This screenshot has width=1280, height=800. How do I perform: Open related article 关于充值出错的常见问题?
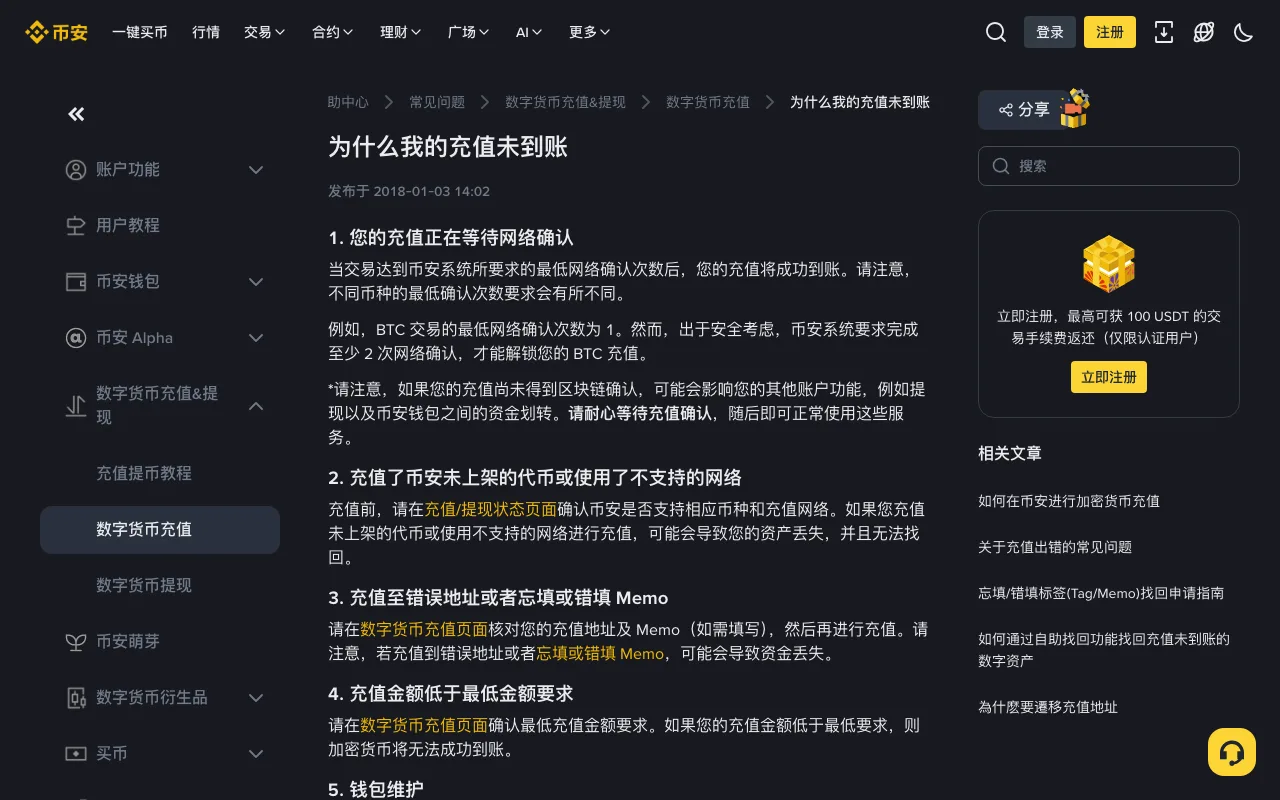(x=1055, y=547)
